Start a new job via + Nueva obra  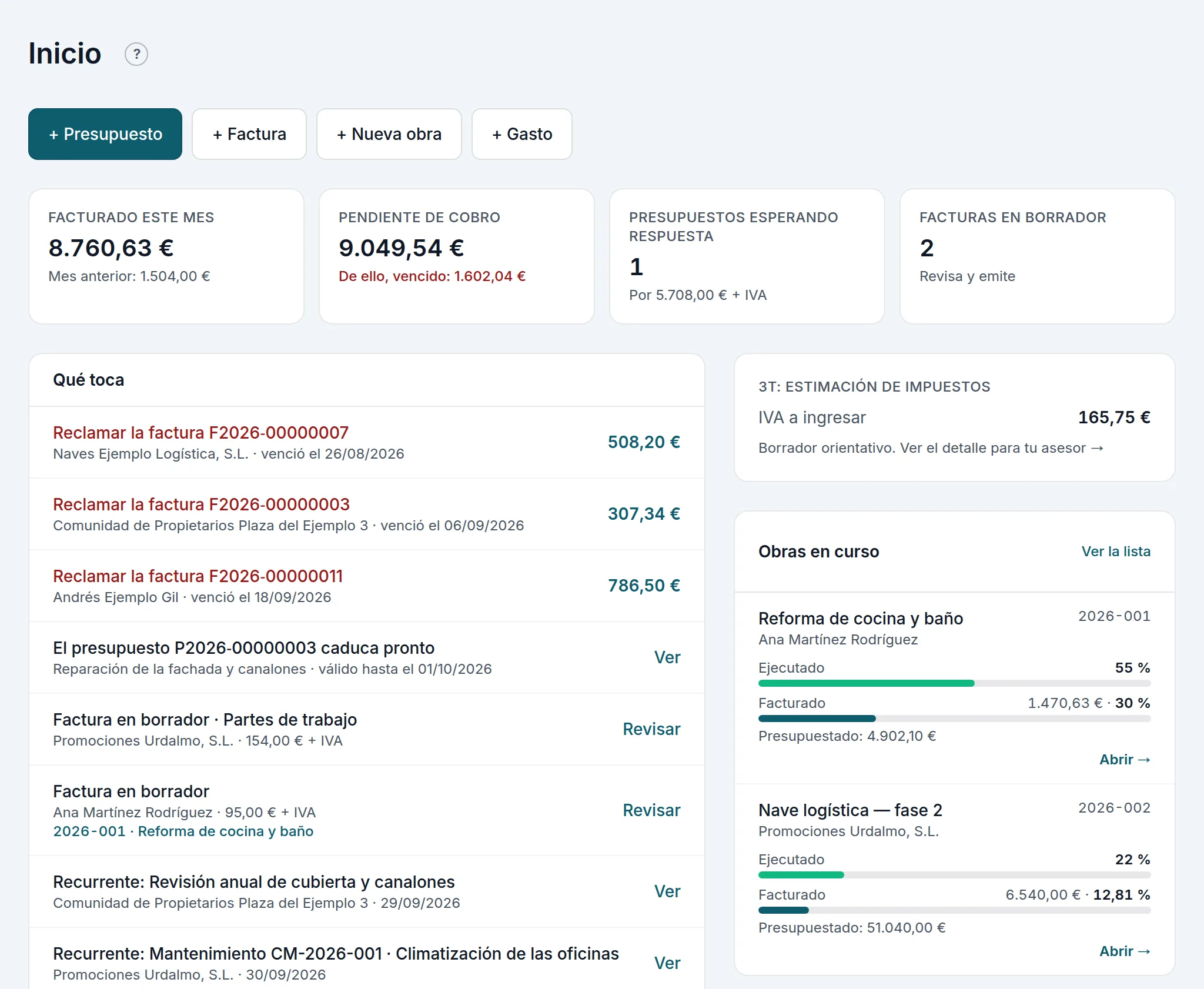[x=389, y=134]
